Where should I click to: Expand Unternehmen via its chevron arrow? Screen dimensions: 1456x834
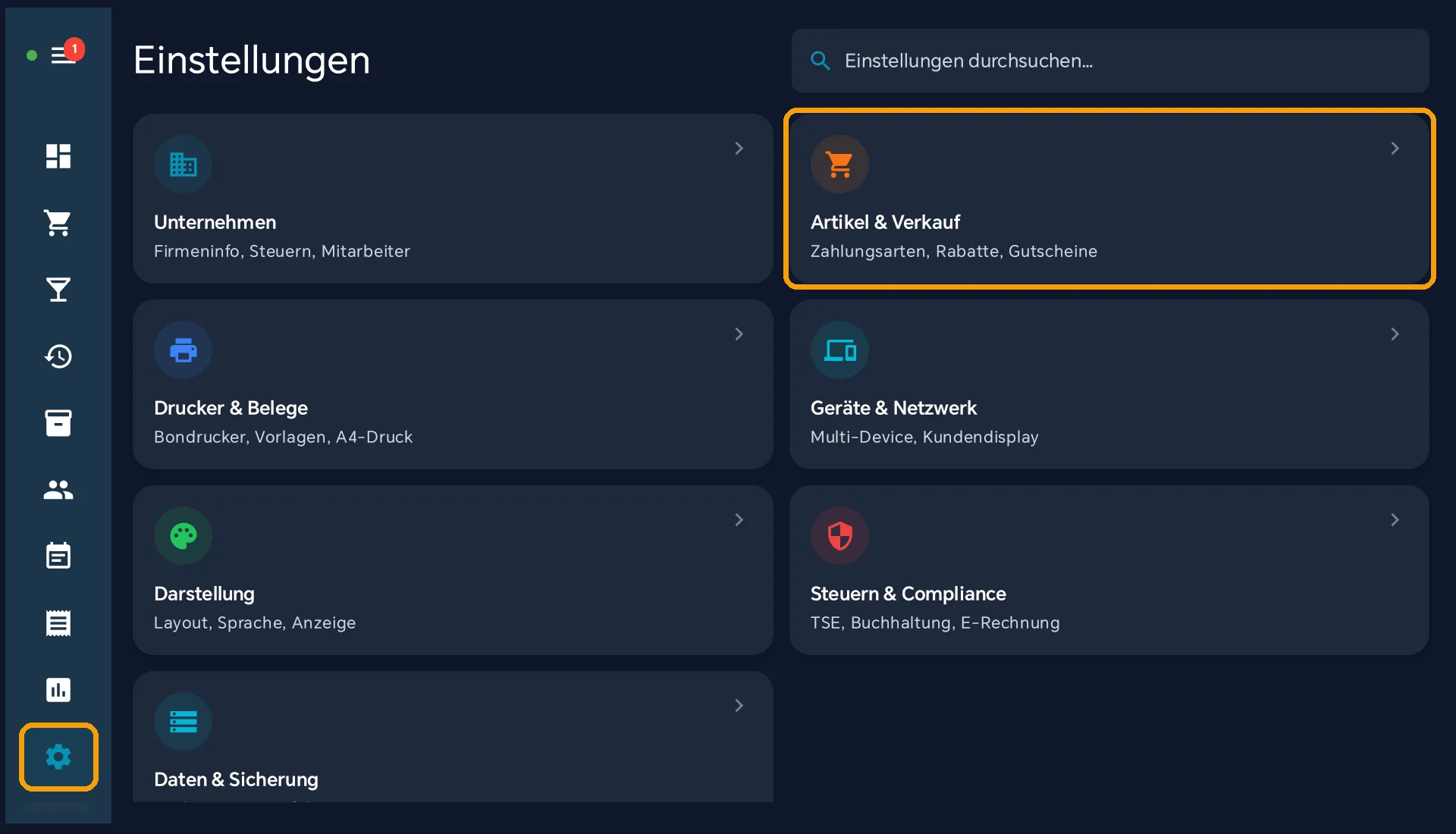coord(739,149)
